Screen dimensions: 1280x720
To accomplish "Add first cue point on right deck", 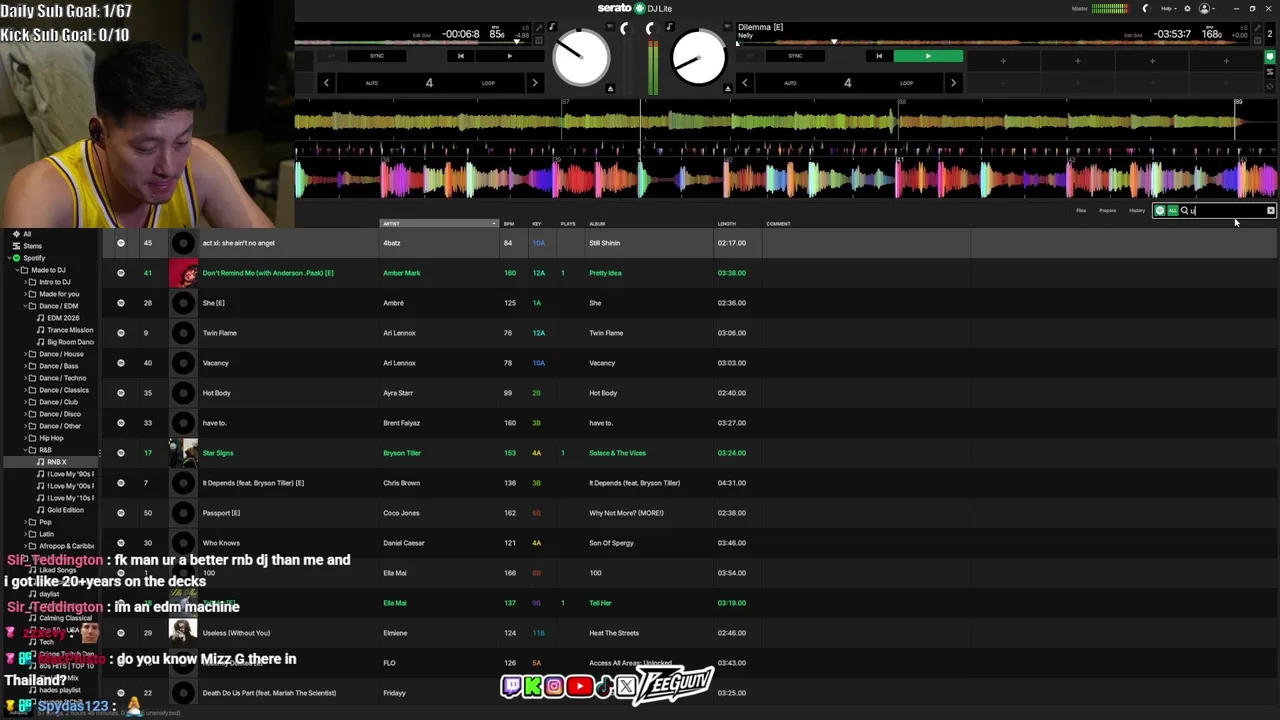I will pyautogui.click(x=1003, y=61).
